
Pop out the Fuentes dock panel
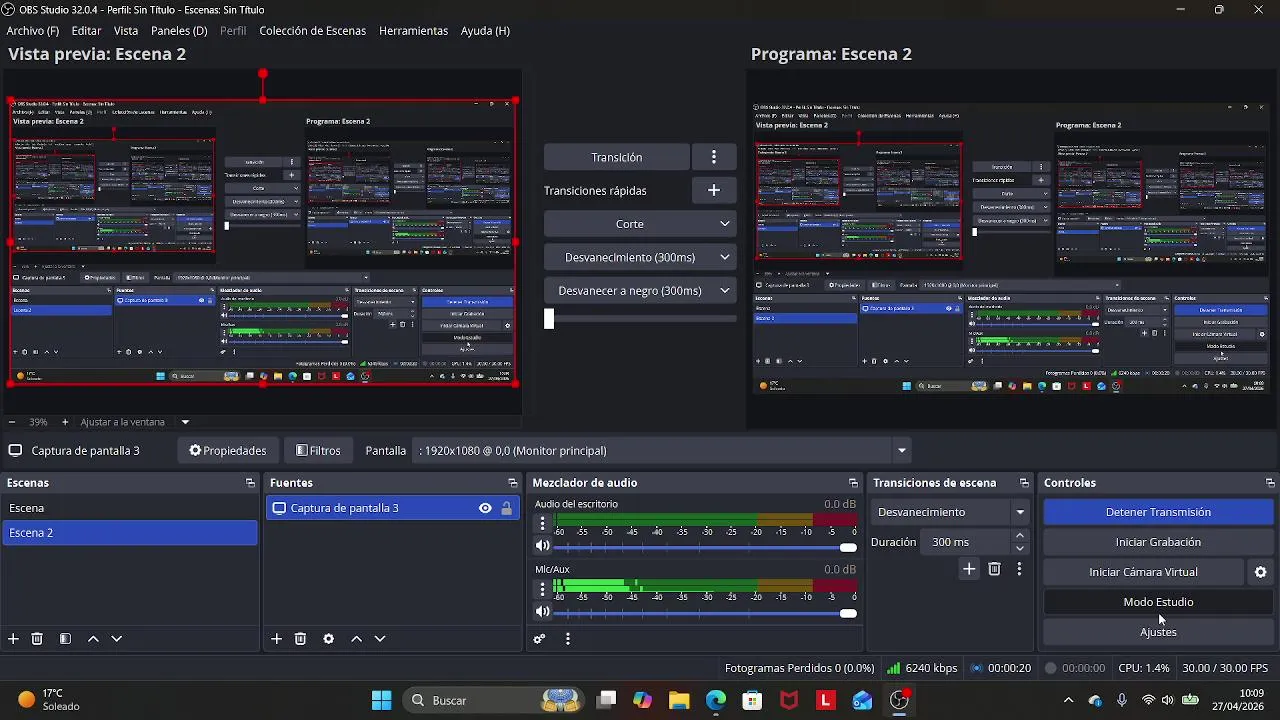tap(512, 483)
